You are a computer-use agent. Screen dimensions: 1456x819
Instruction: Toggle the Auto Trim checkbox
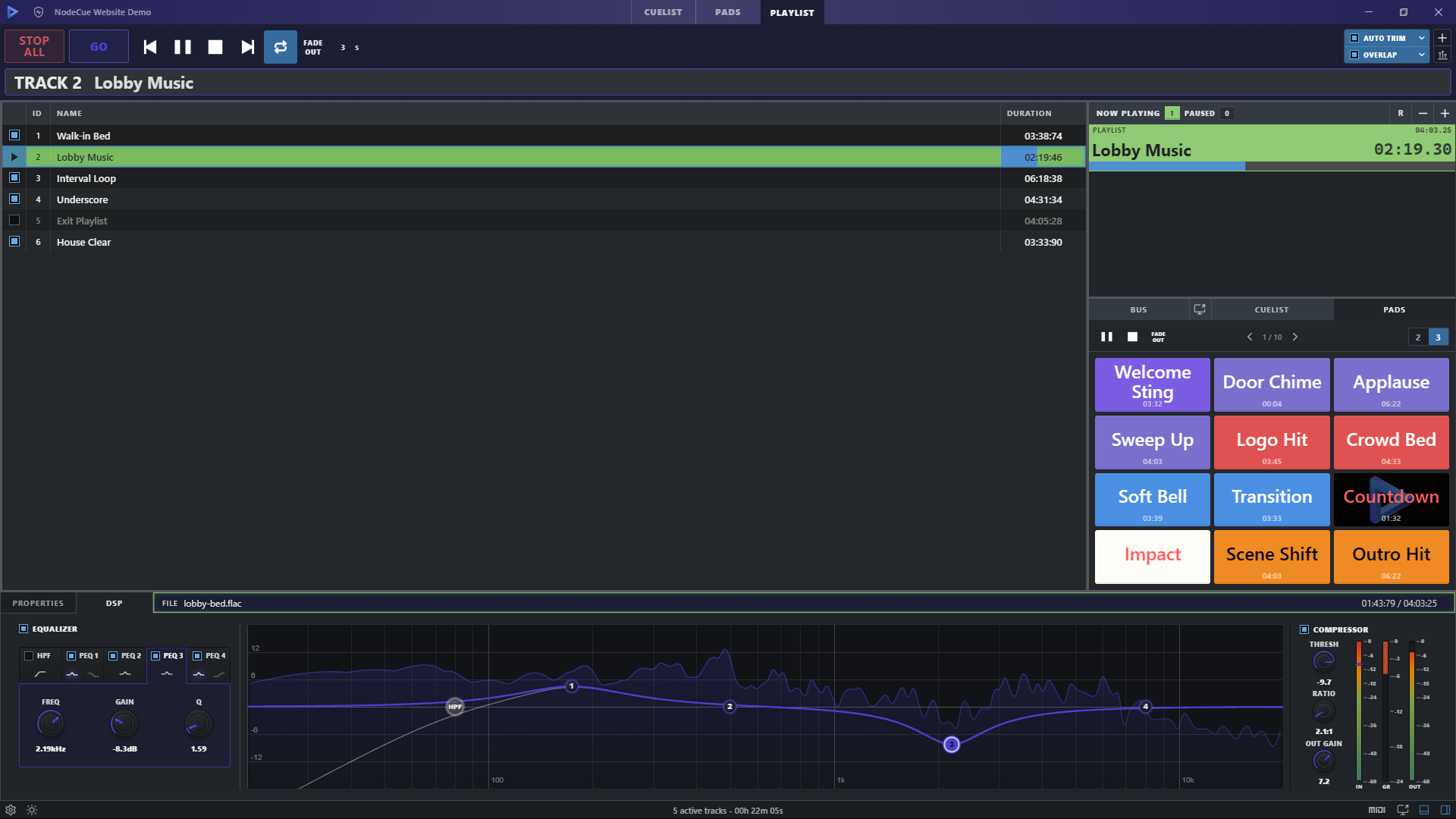[1354, 38]
